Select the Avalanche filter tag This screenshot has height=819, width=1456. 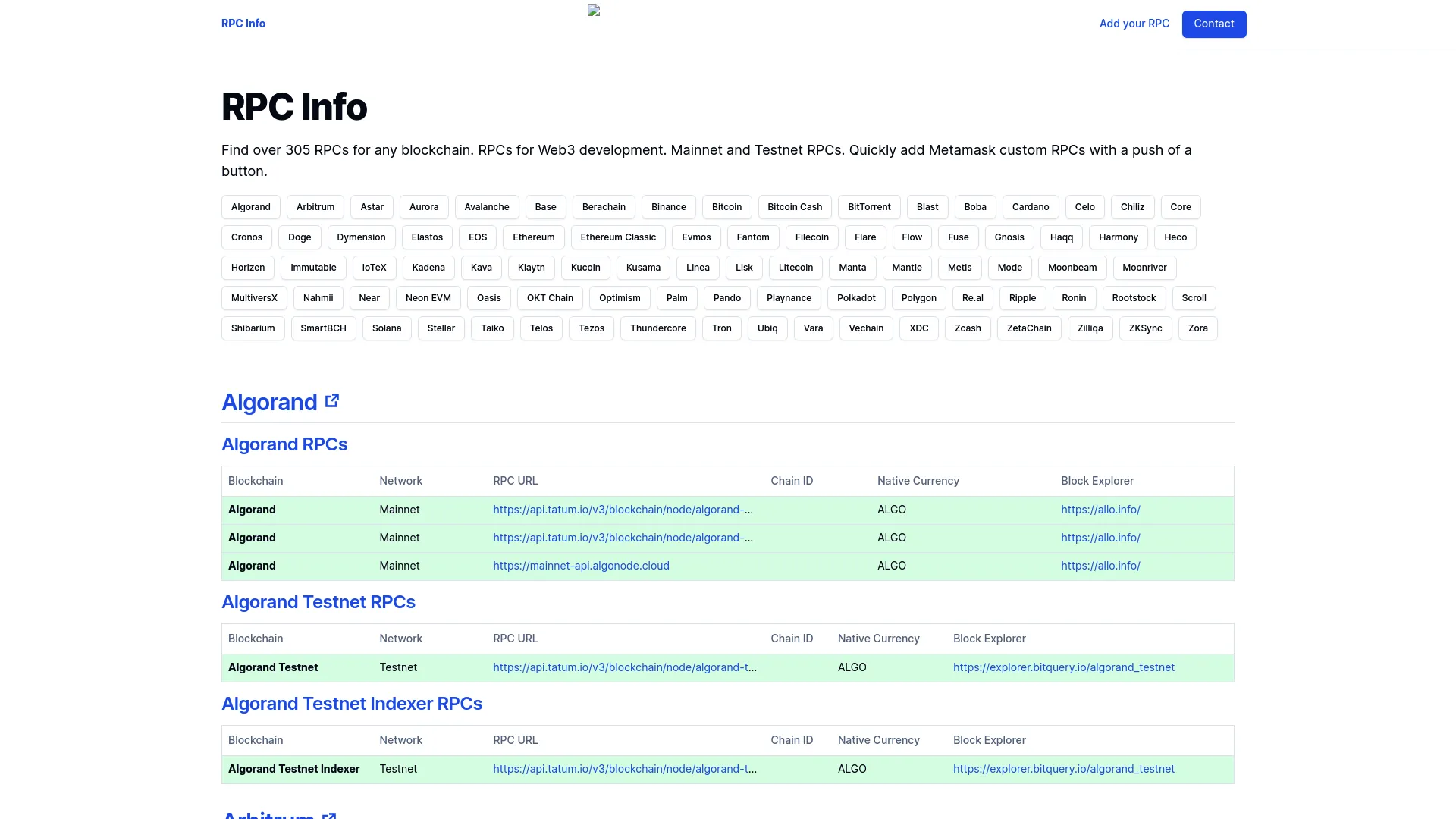coord(487,207)
